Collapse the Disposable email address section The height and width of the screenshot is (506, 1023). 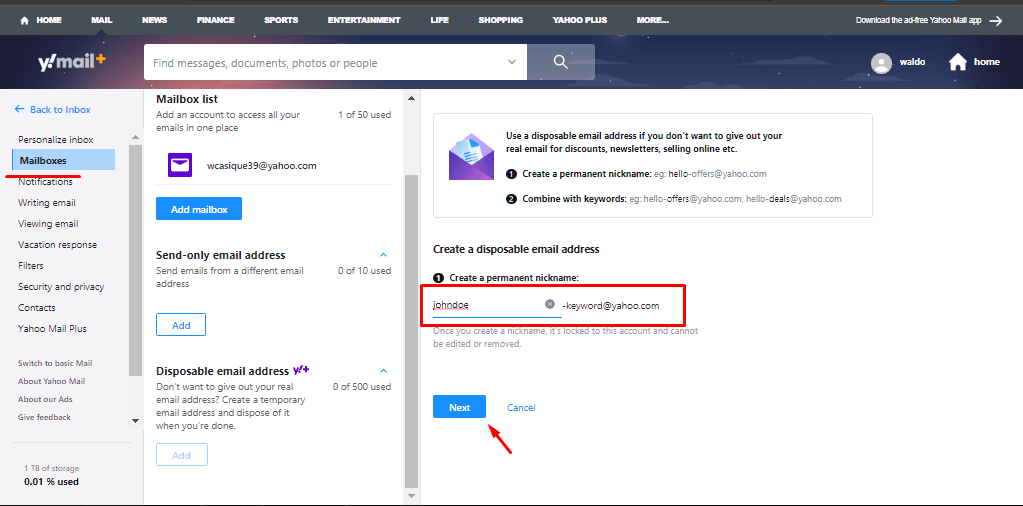[384, 371]
